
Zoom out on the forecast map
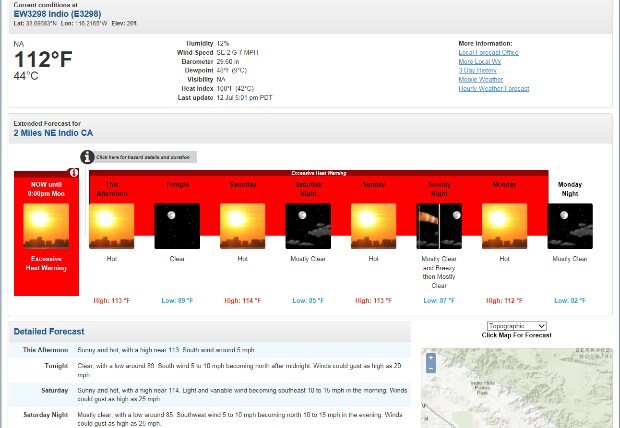pos(431,368)
